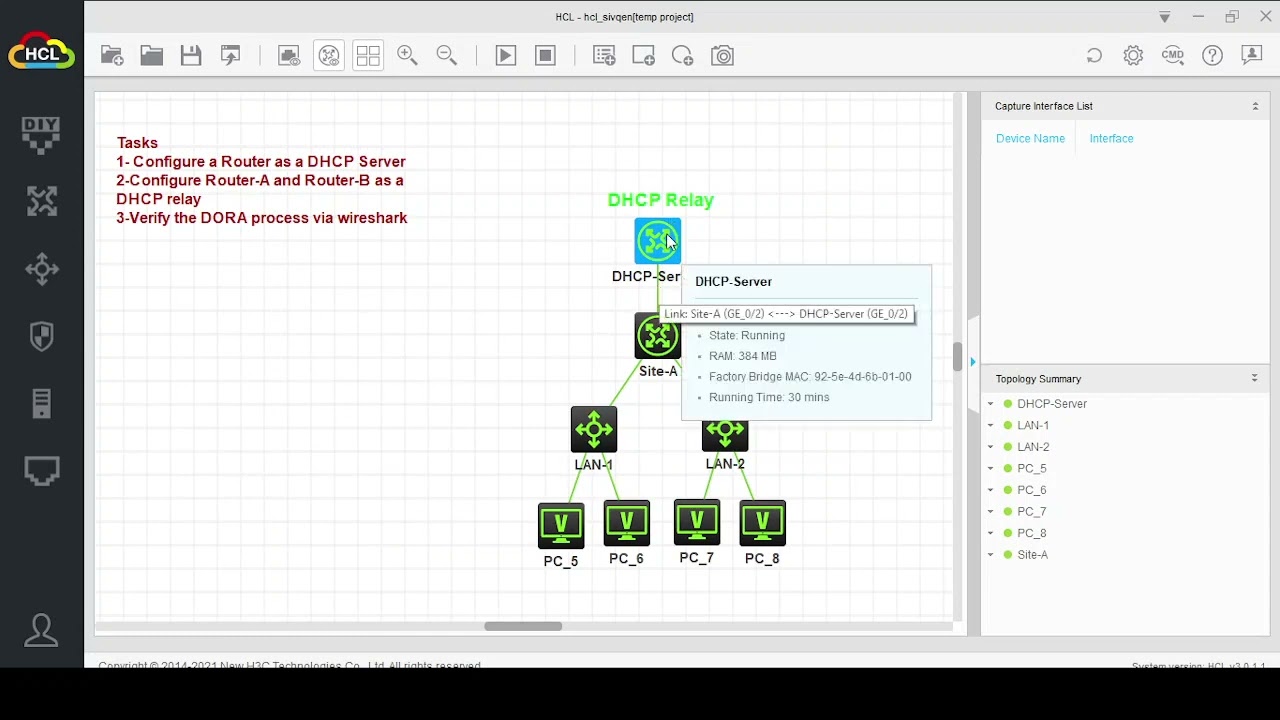Select Site-A in the Topology Summary list

coord(1032,555)
